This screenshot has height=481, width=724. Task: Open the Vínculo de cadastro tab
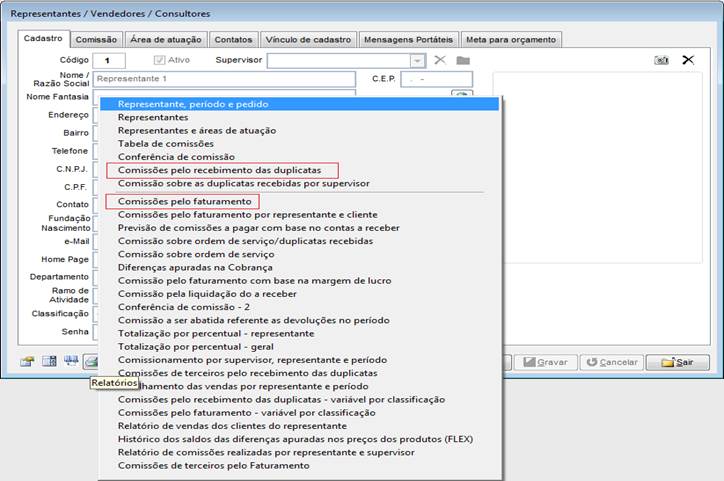pos(308,40)
